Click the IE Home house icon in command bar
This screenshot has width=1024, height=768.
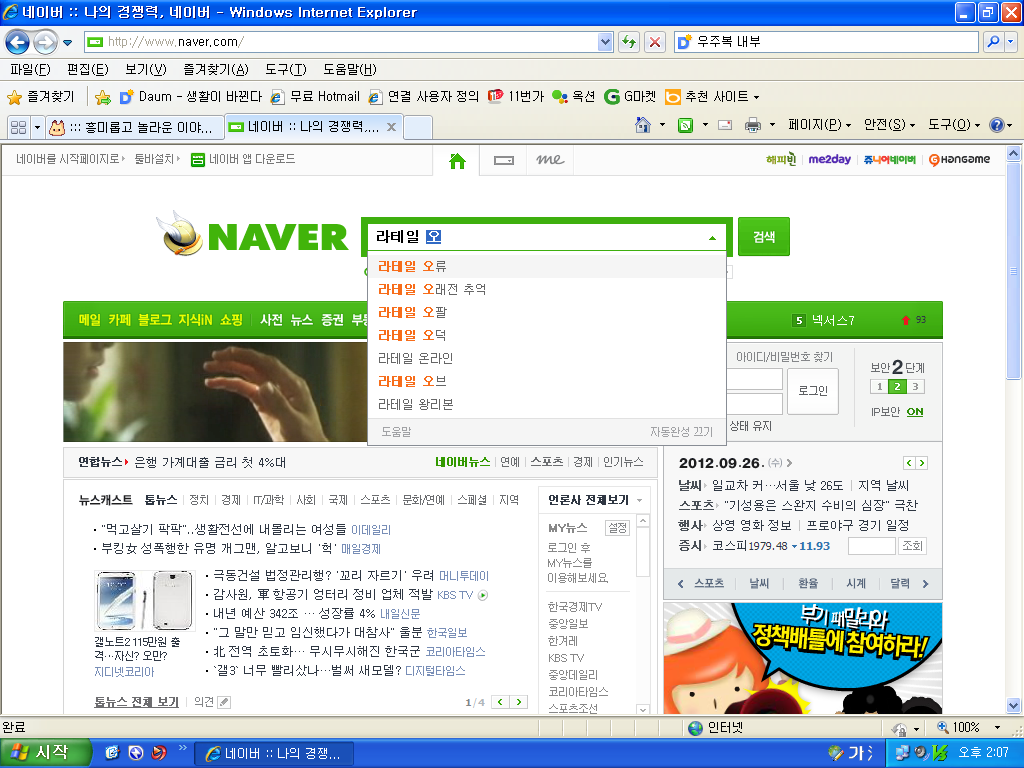click(x=643, y=125)
